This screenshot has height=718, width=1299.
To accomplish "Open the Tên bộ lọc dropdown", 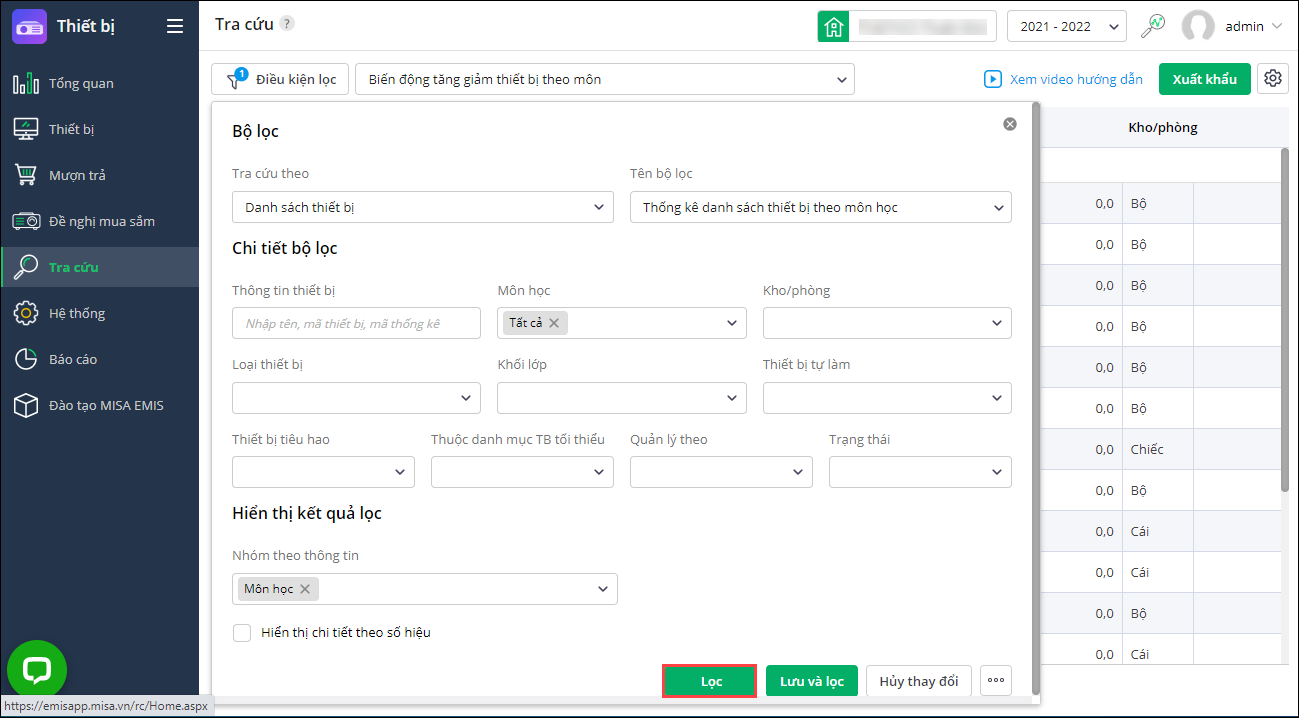I will pos(821,207).
